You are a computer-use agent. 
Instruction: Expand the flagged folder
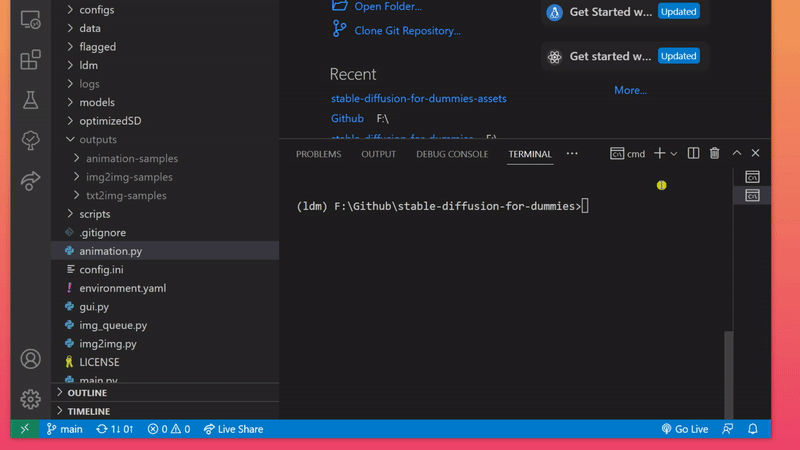[x=165, y=47]
